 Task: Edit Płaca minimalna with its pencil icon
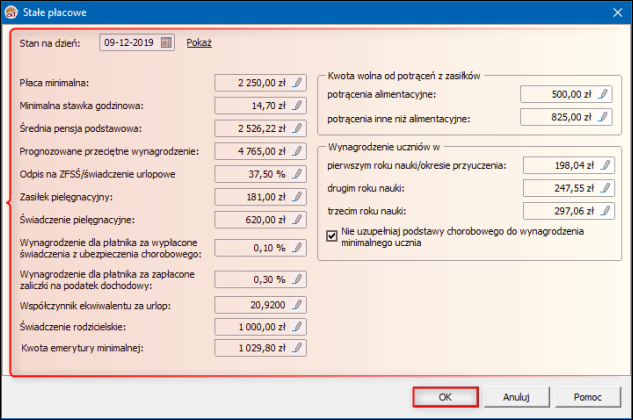click(298, 82)
